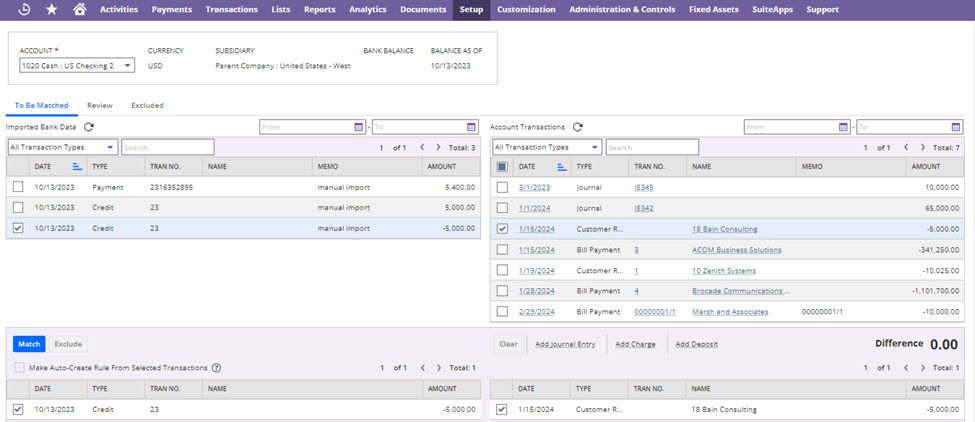Open calendar for Imported Bank Data To date

click(471, 127)
